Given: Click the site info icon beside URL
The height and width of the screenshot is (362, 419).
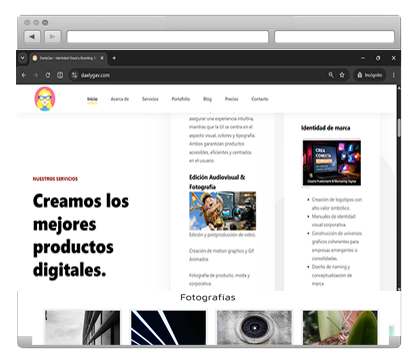Looking at the screenshot, I should [74, 75].
